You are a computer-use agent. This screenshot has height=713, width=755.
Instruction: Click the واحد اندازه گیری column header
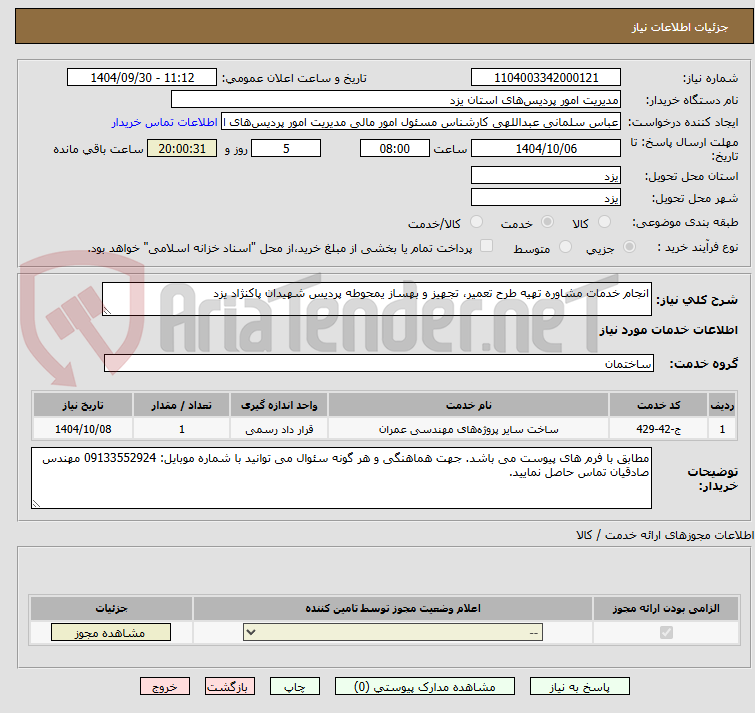point(279,405)
